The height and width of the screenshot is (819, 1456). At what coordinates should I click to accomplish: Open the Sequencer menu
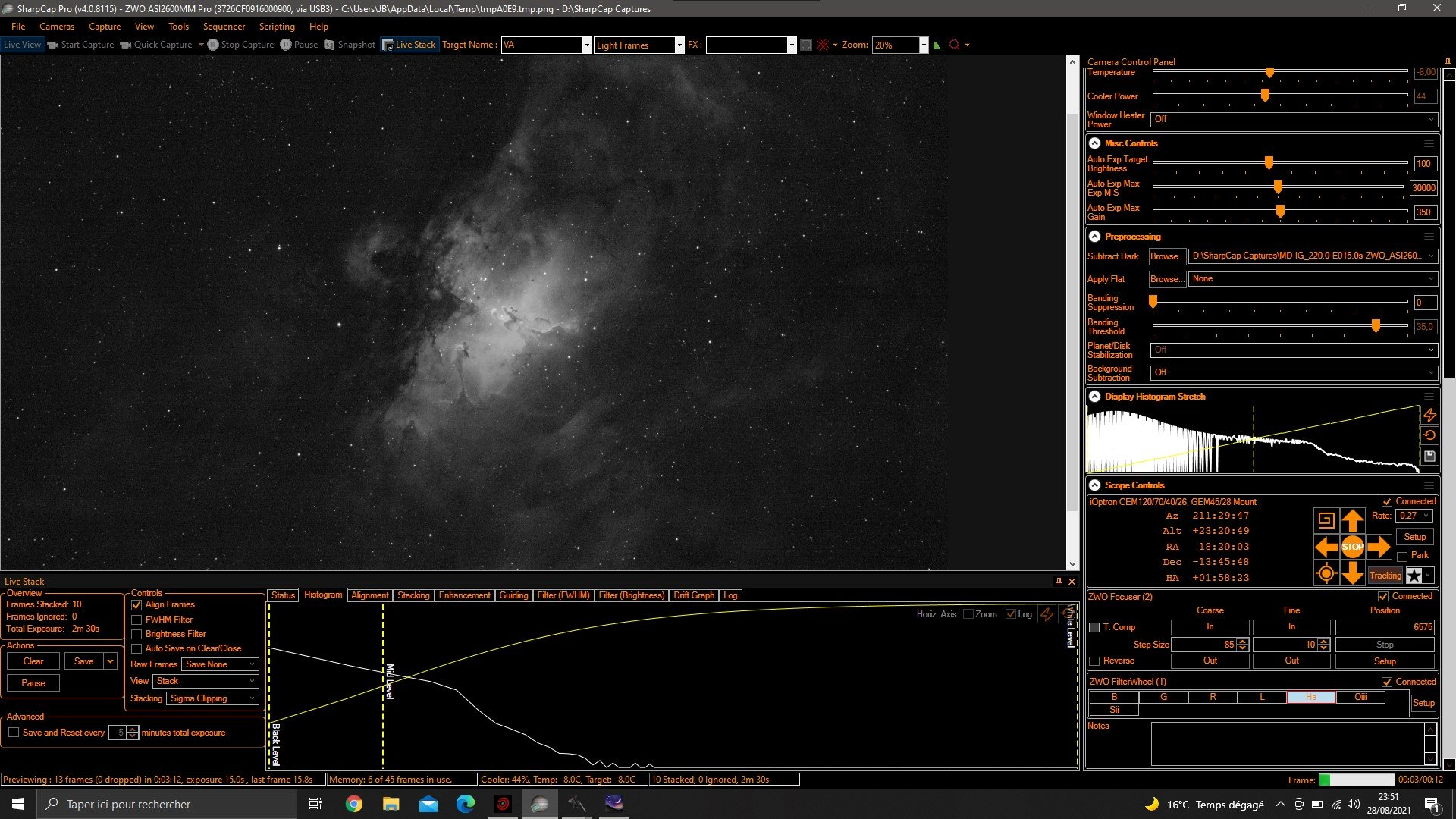(x=224, y=27)
